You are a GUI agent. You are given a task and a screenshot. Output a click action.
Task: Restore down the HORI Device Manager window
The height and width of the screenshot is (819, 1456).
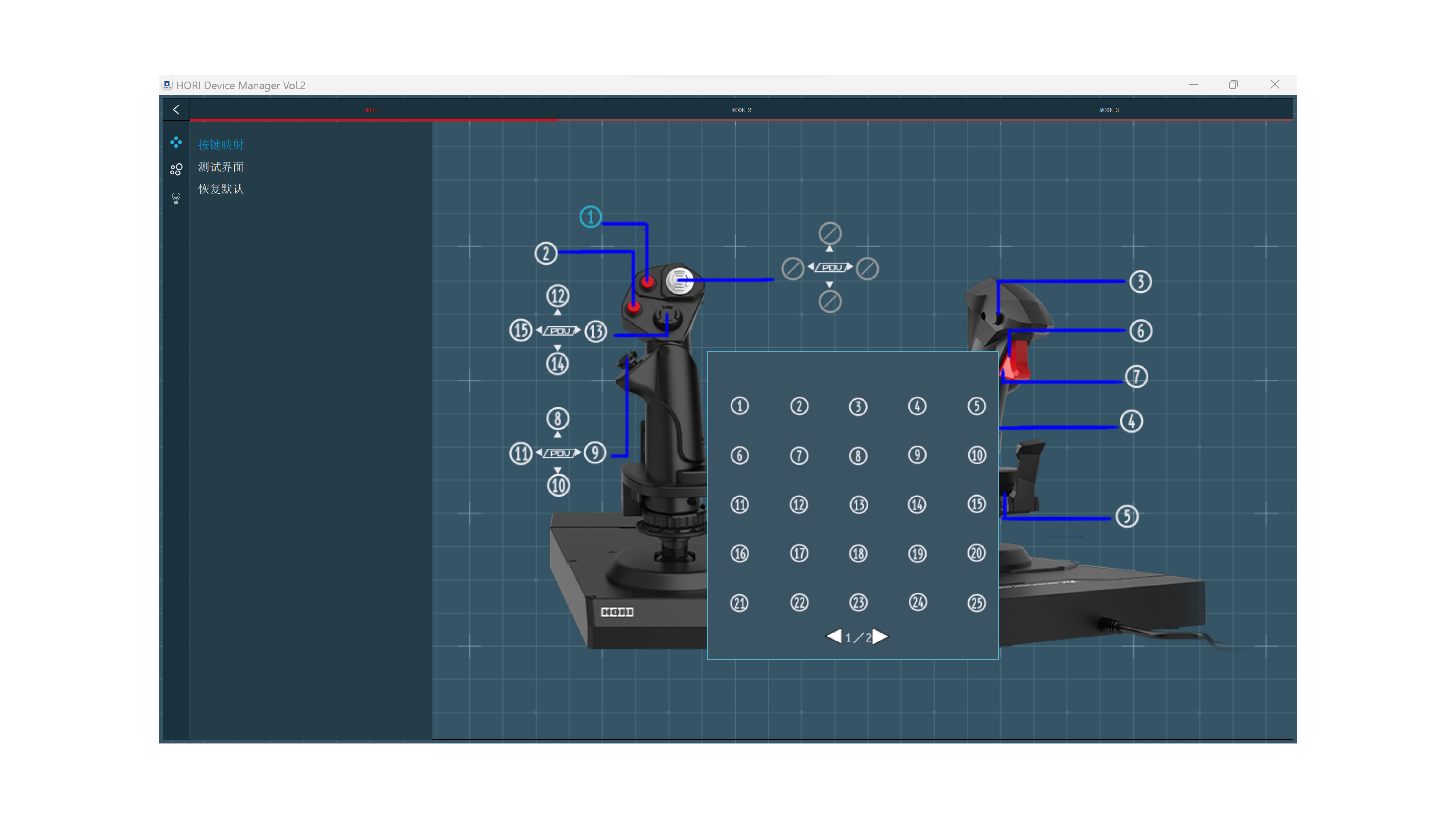[x=1233, y=84]
